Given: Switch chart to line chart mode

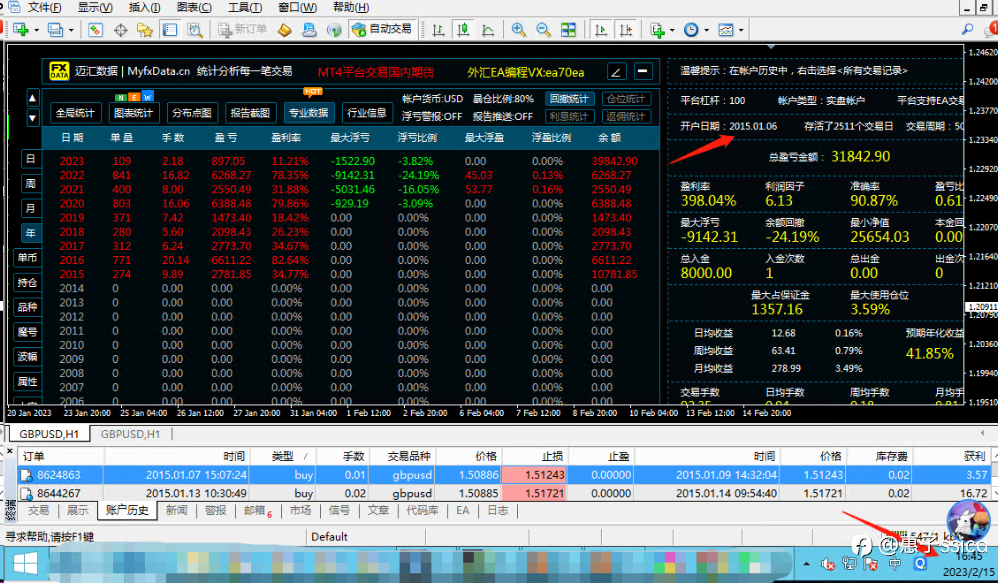Looking at the screenshot, I should 488,29.
